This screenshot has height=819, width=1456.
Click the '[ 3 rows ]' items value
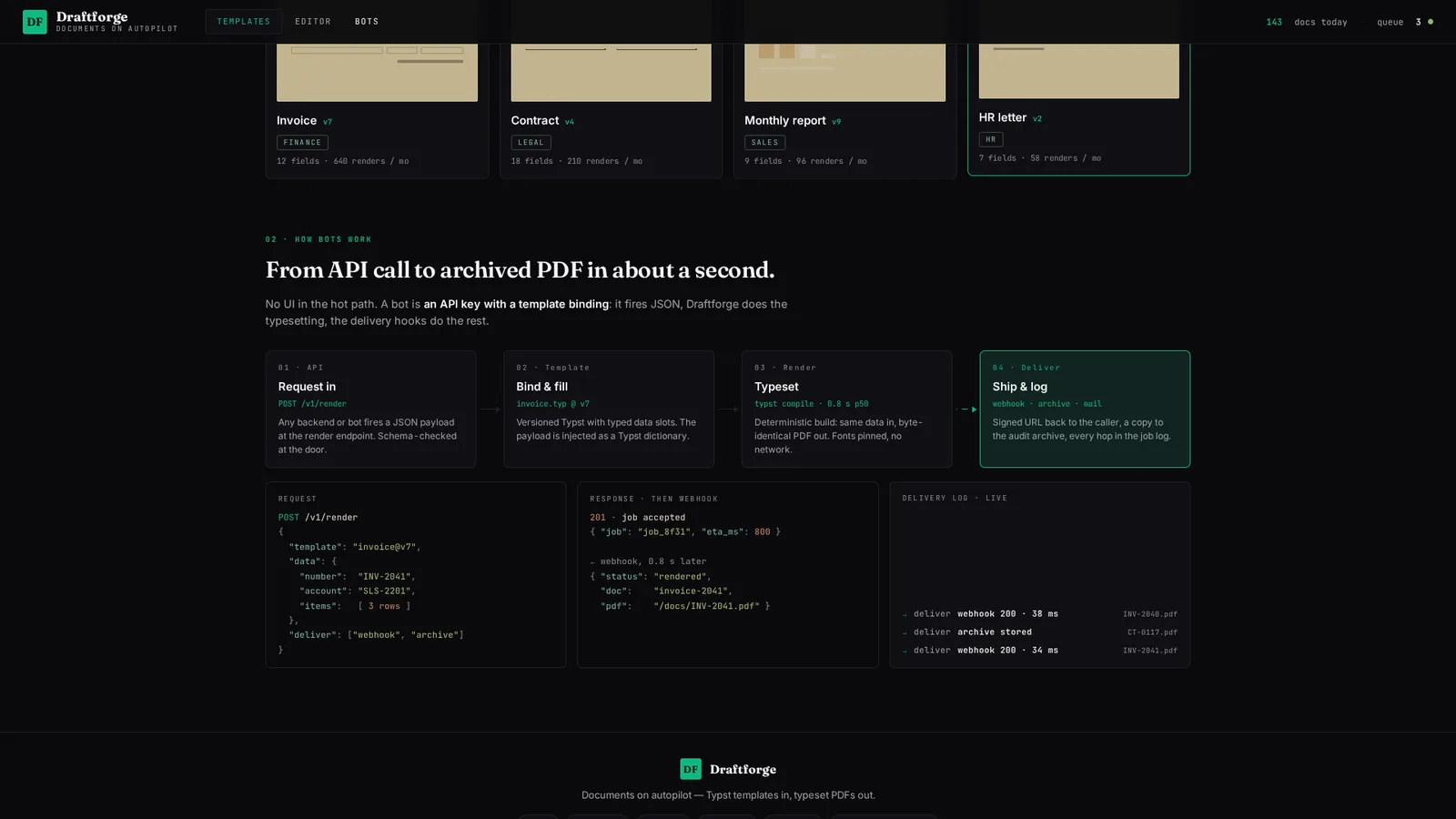[384, 606]
